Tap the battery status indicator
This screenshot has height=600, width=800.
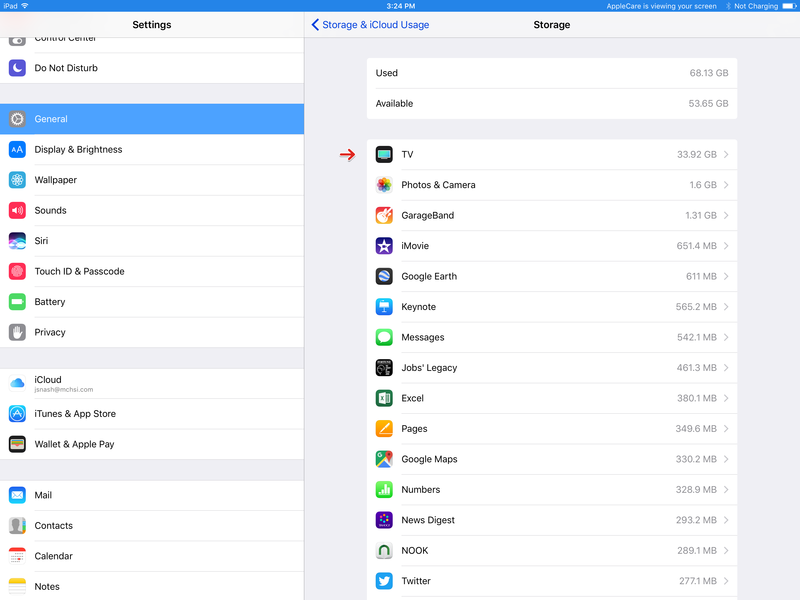(x=789, y=6)
